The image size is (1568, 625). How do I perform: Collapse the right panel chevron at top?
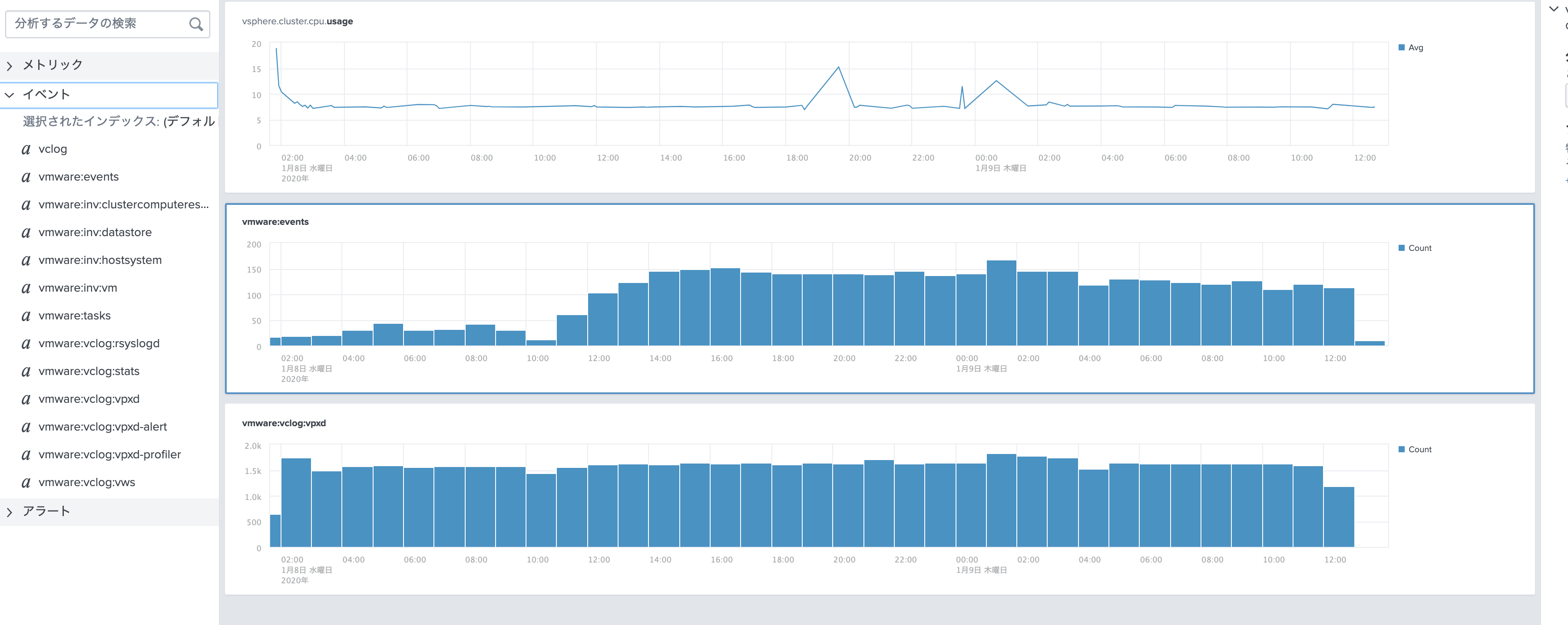pos(1553,9)
